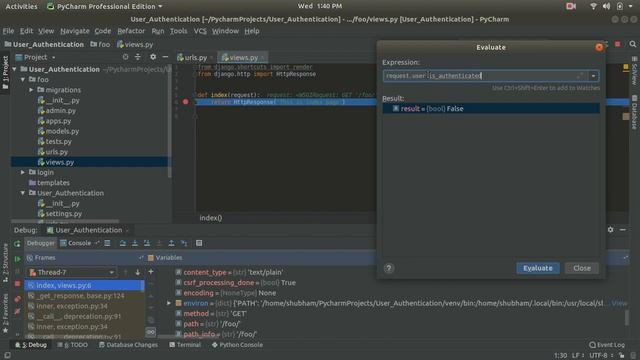Click the Expression input field
The image size is (640, 360).
[x=485, y=76]
